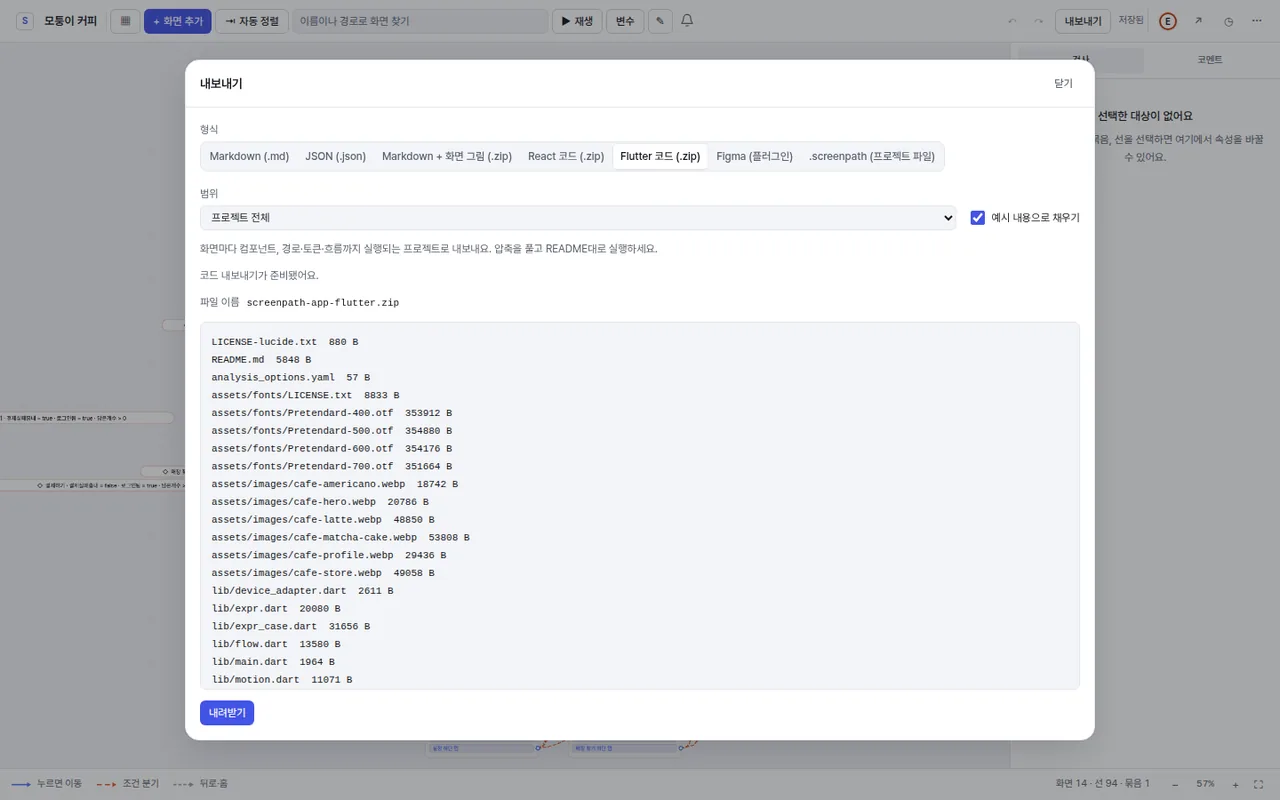1280x800 pixels.
Task: Click the zoom out minus icon
Action: coord(1175,784)
